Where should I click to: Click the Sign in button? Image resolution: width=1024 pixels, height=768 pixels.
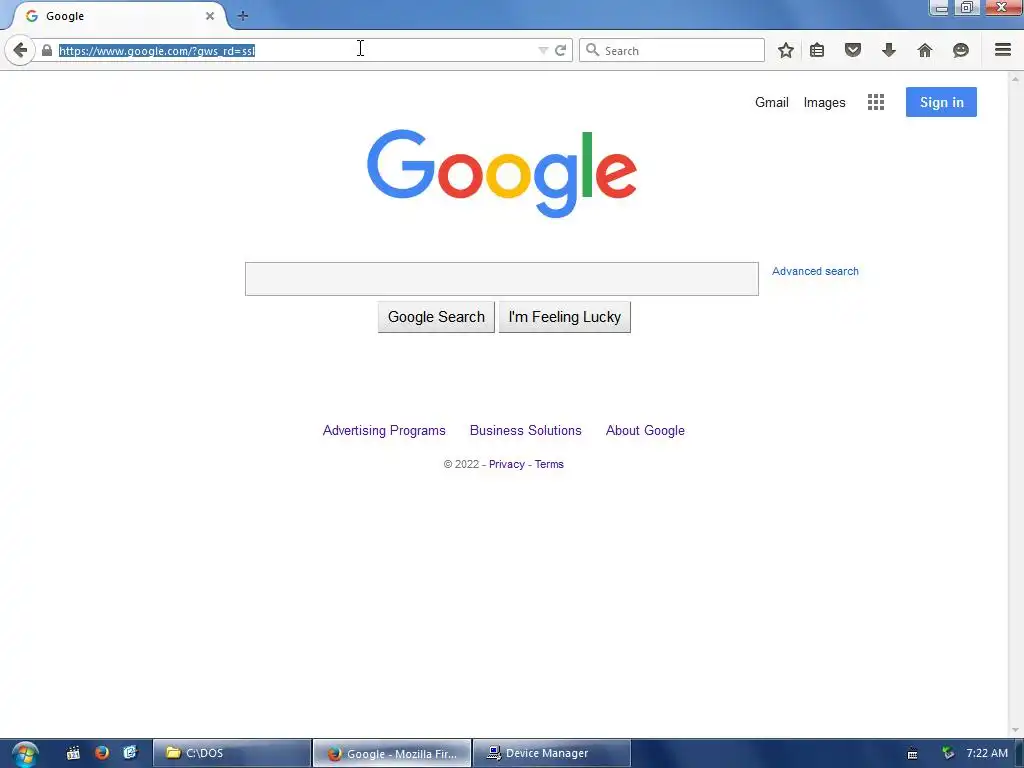tap(941, 102)
